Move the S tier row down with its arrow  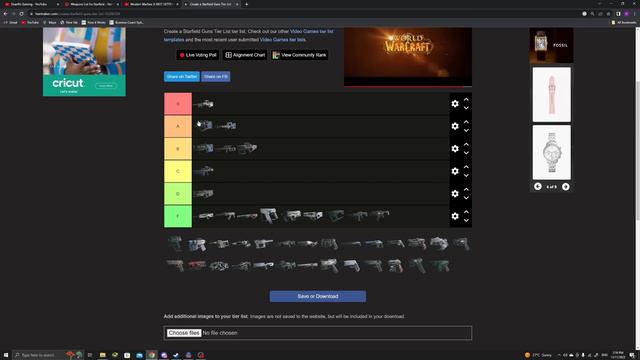point(466,108)
